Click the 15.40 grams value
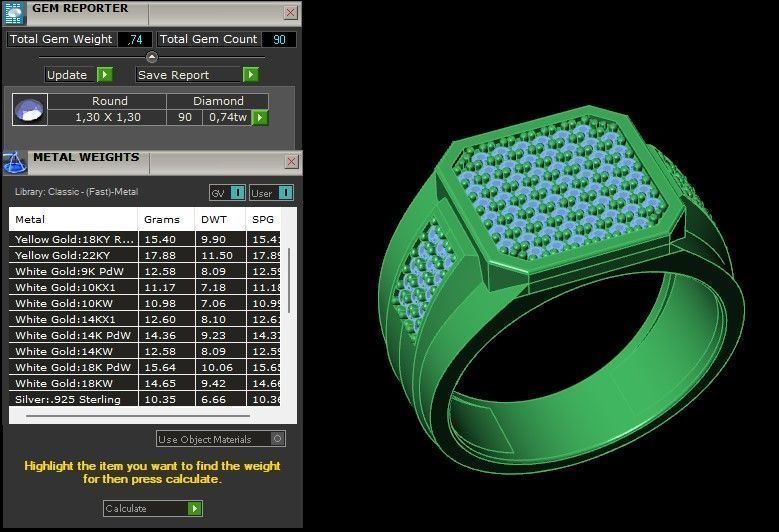 [160, 239]
